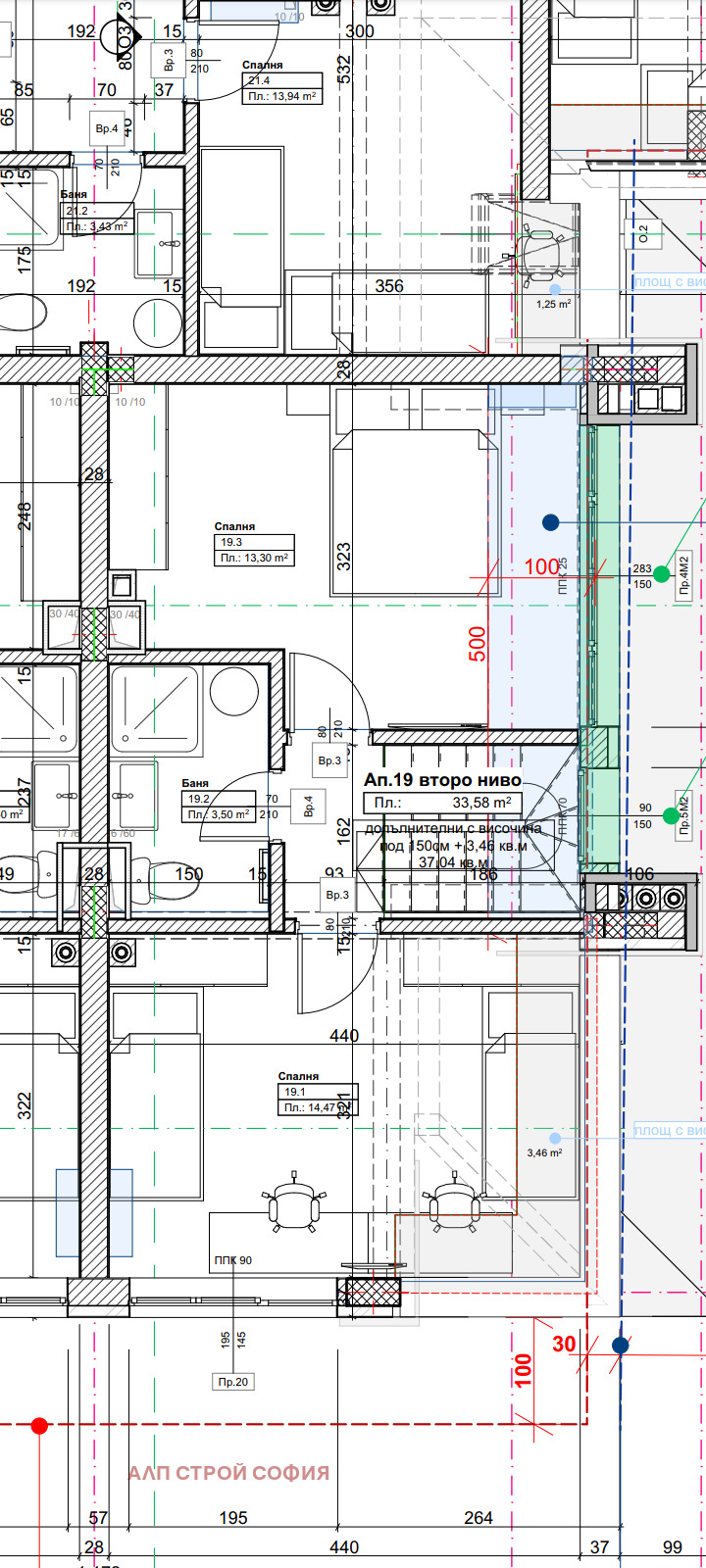Select light blue dot above 1,25 m² label
Image resolution: width=706 pixels, height=1568 pixels.
pyautogui.click(x=555, y=289)
